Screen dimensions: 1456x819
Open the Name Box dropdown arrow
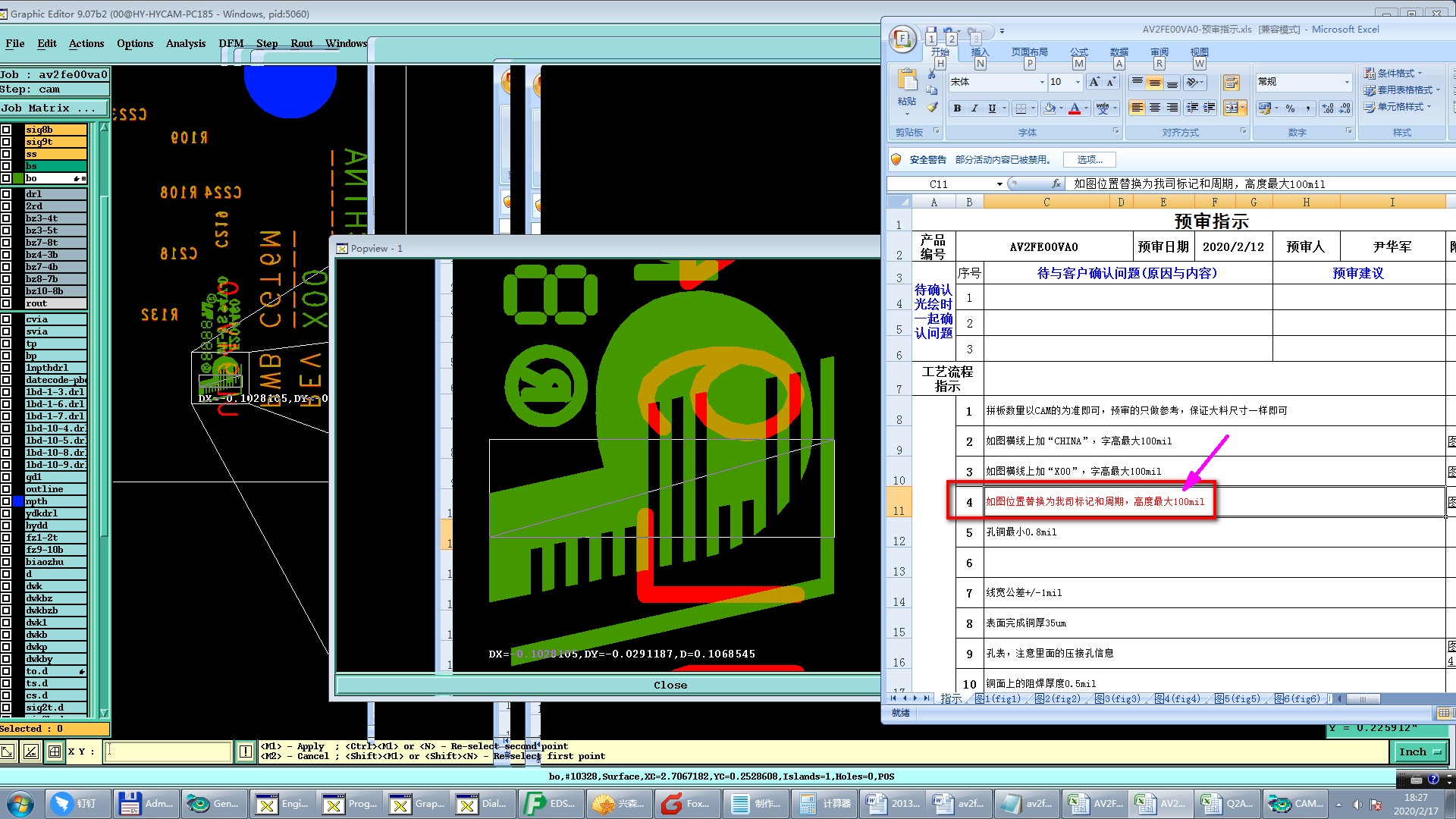coord(999,184)
